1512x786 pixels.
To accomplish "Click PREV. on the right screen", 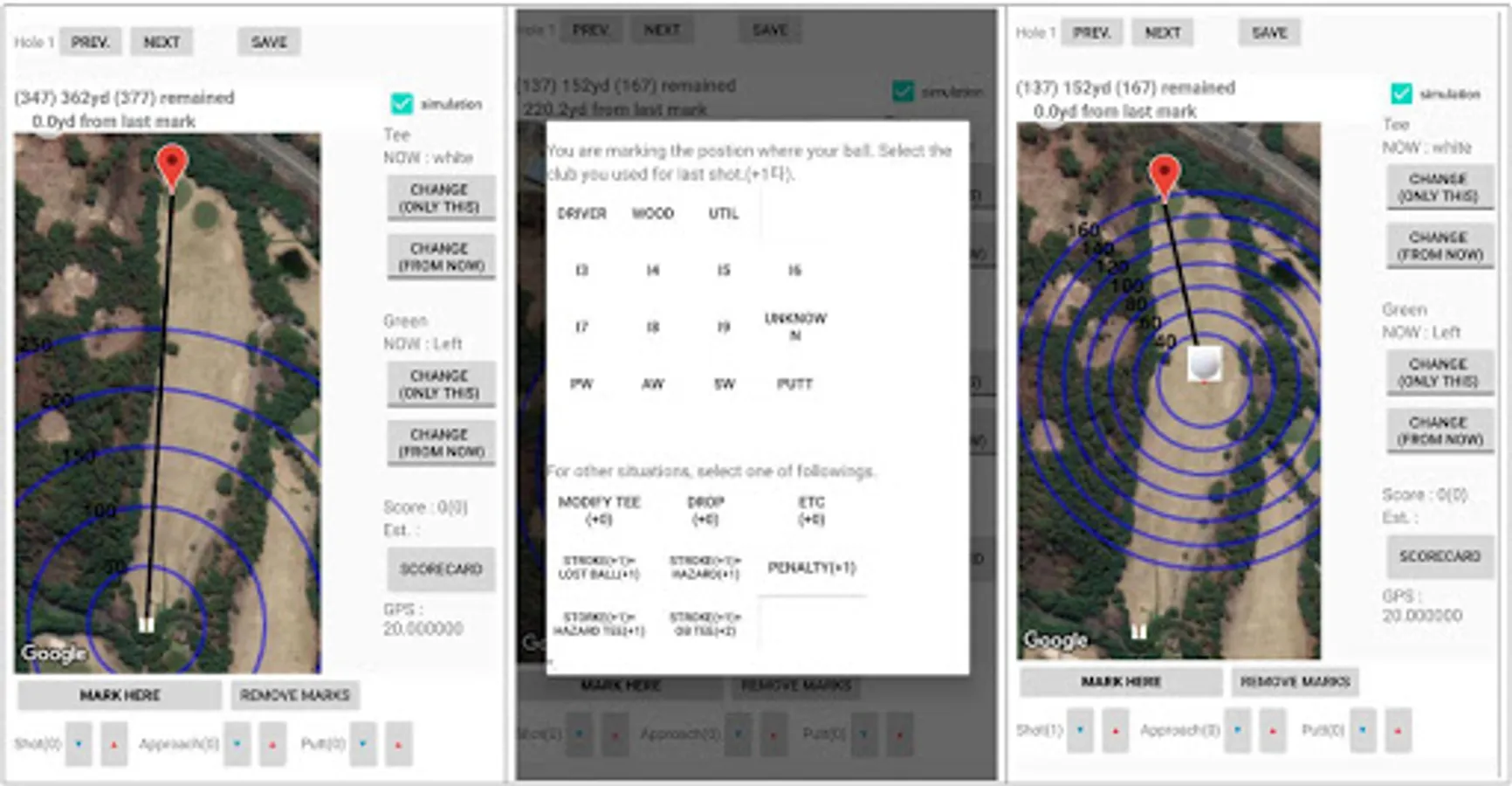I will (x=1092, y=32).
